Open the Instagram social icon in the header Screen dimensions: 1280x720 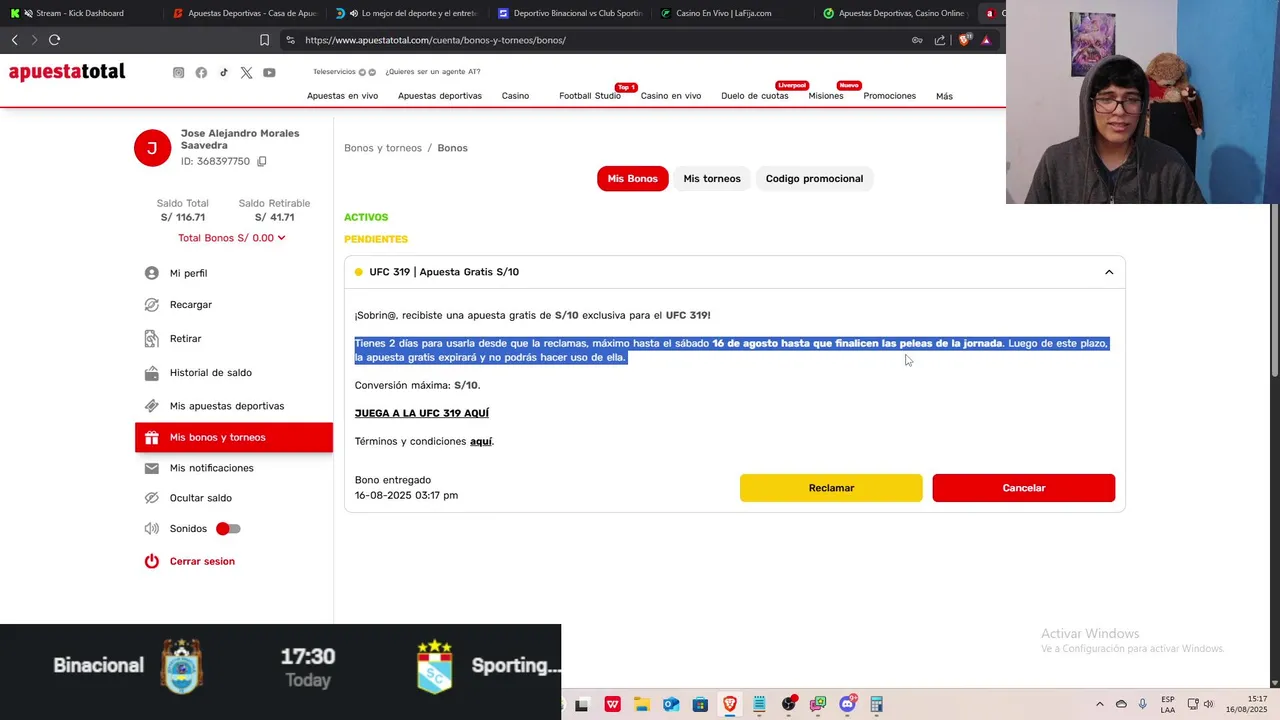(x=178, y=72)
